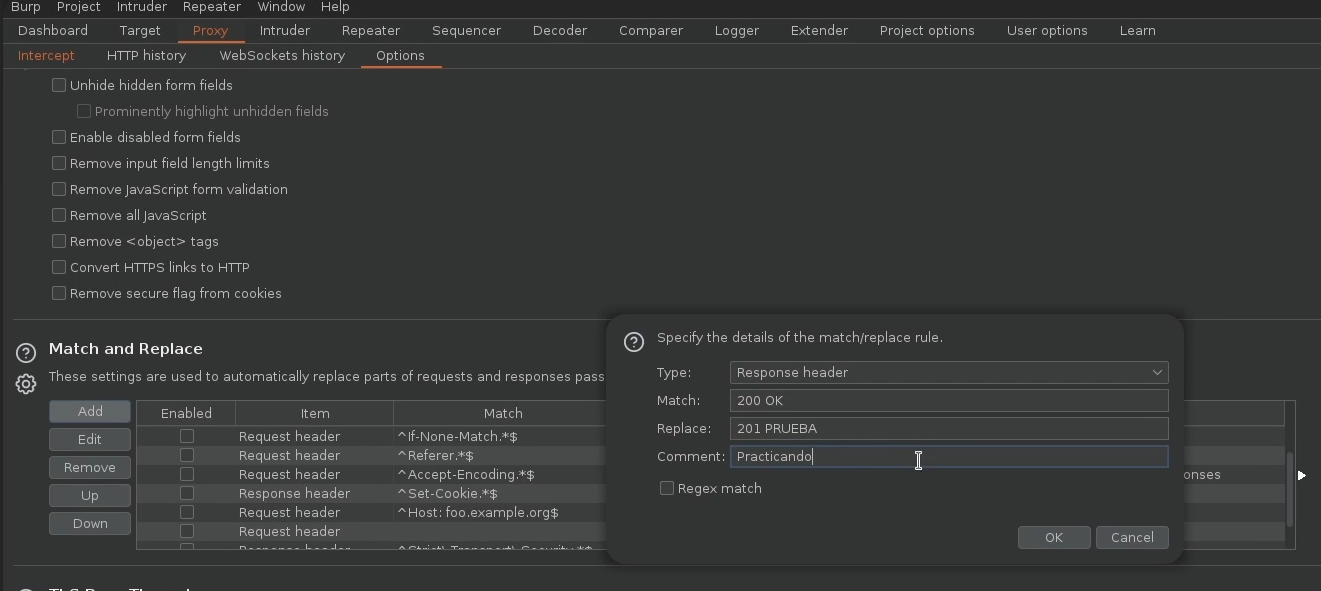Enable Convert HTTPS links to HTTP
Image resolution: width=1321 pixels, height=591 pixels.
59,267
